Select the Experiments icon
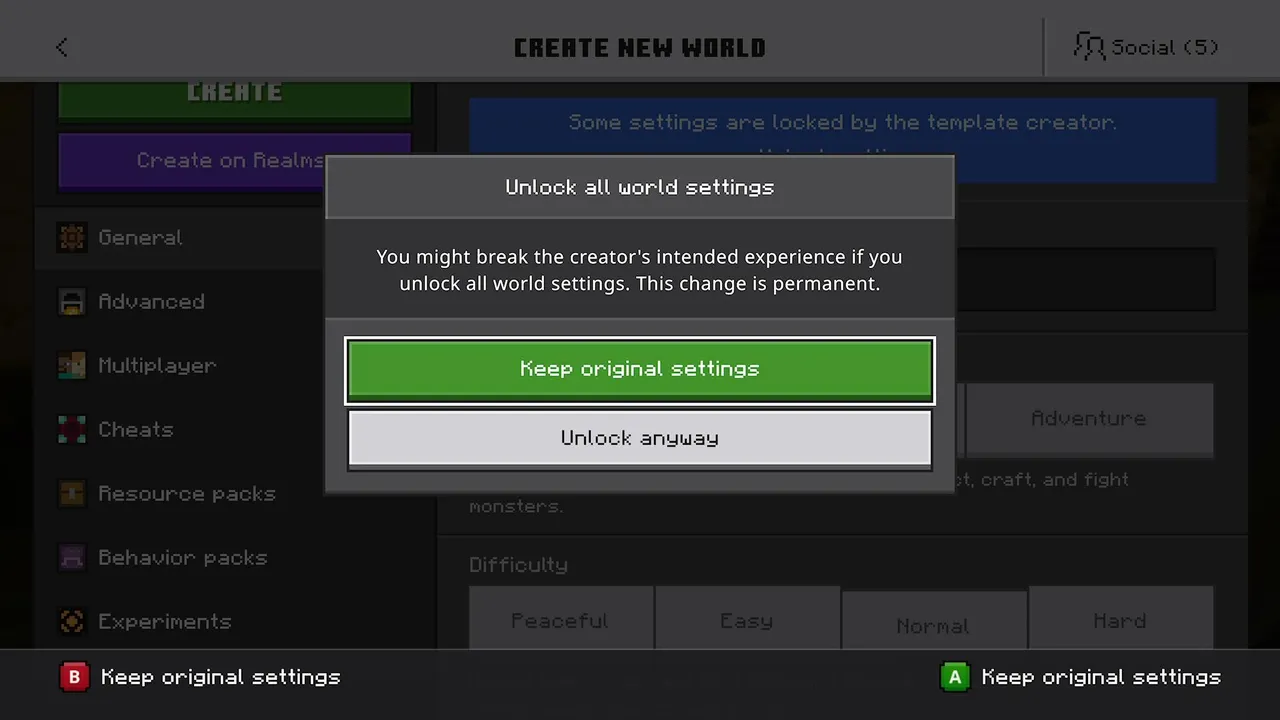The image size is (1280, 720). 72,622
